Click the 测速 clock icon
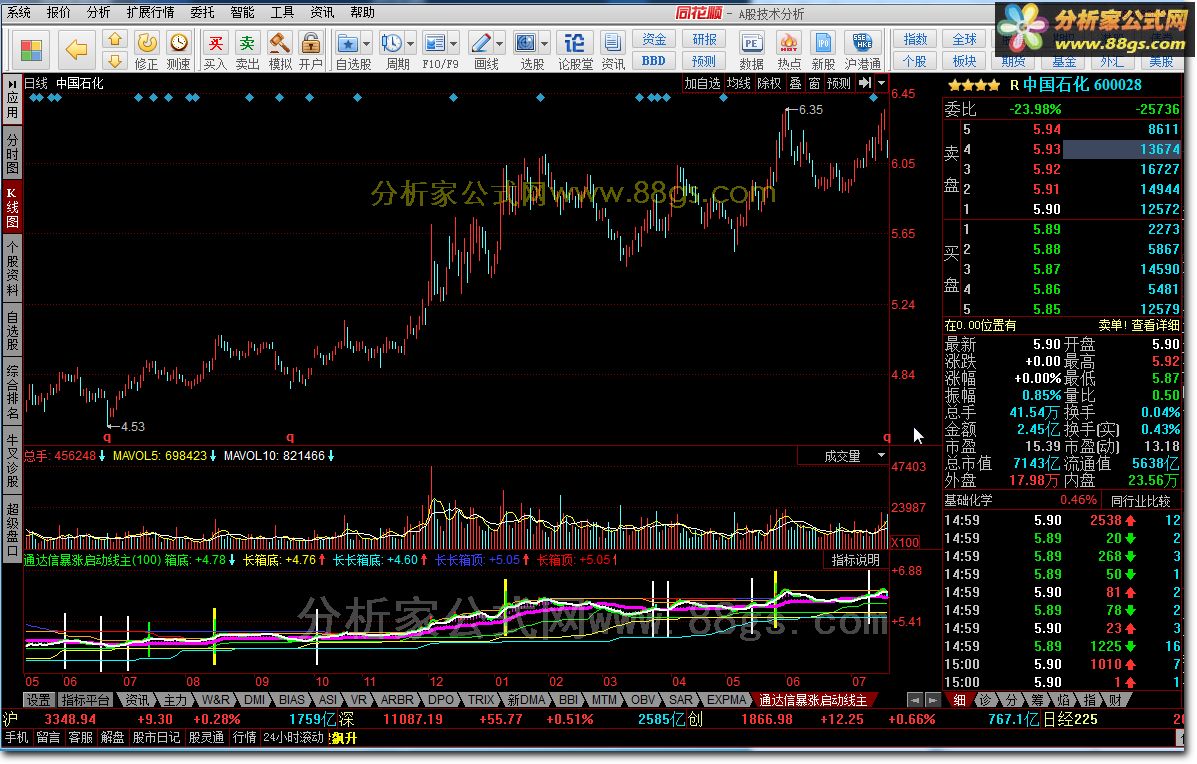 coord(179,43)
